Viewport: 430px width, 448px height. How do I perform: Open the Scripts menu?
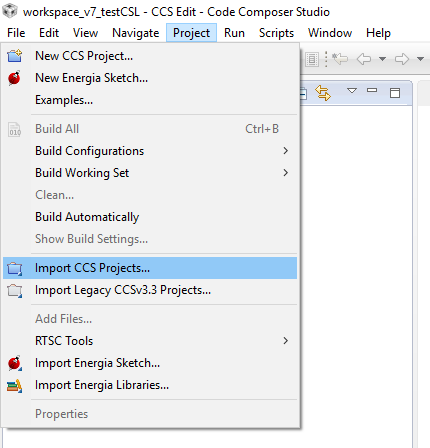click(276, 33)
